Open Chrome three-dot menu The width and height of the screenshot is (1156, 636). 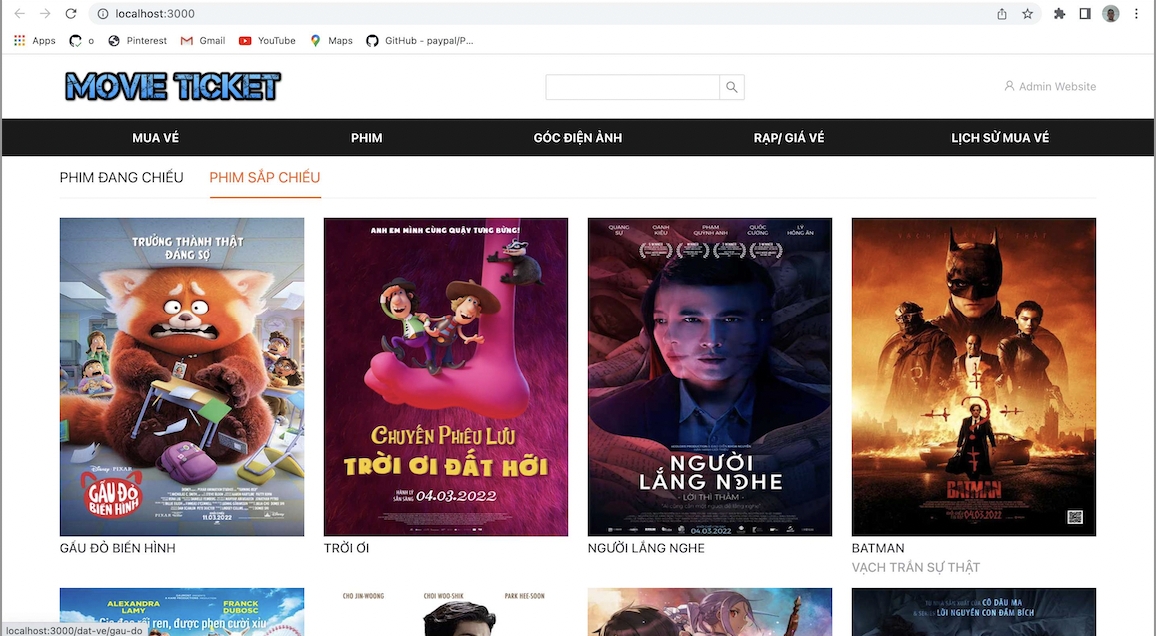(x=1136, y=13)
